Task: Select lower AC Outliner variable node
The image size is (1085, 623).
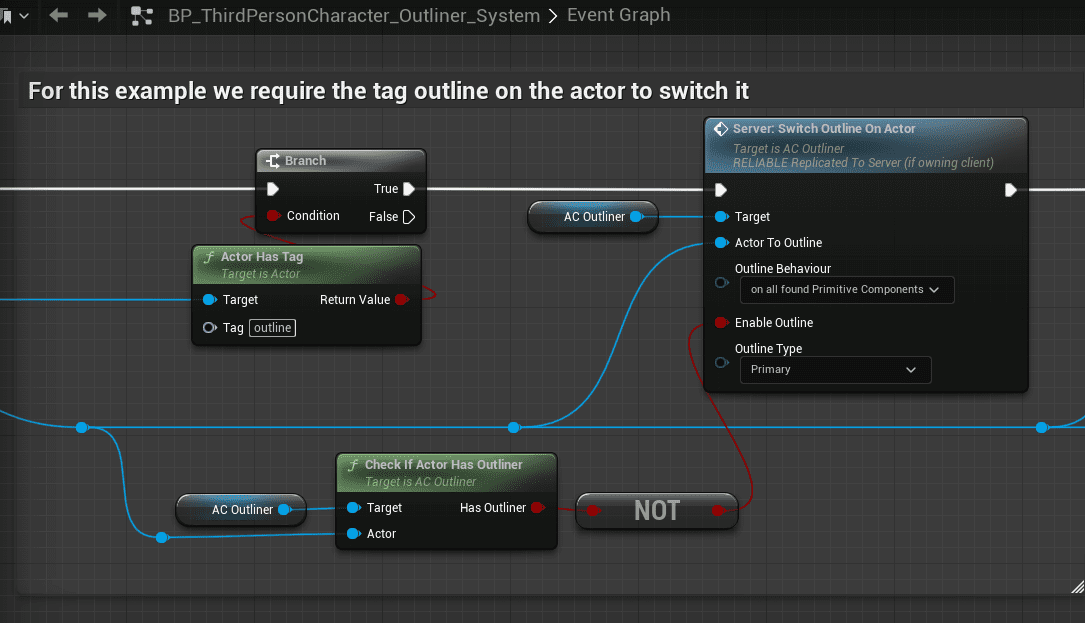Action: tap(241, 509)
